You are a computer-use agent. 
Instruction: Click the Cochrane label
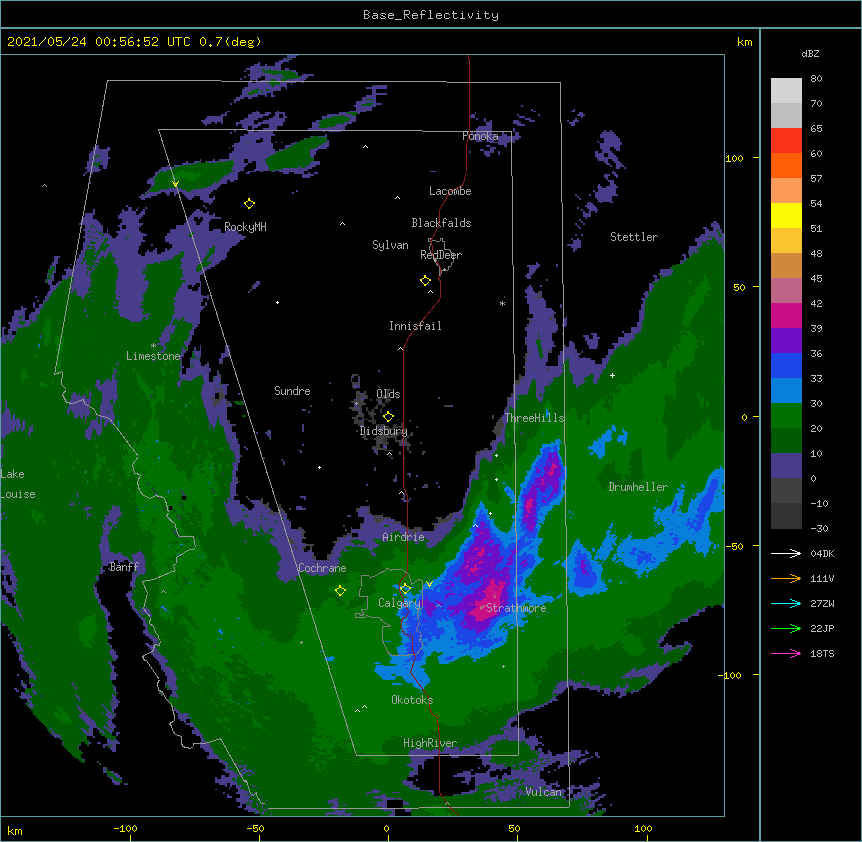322,568
